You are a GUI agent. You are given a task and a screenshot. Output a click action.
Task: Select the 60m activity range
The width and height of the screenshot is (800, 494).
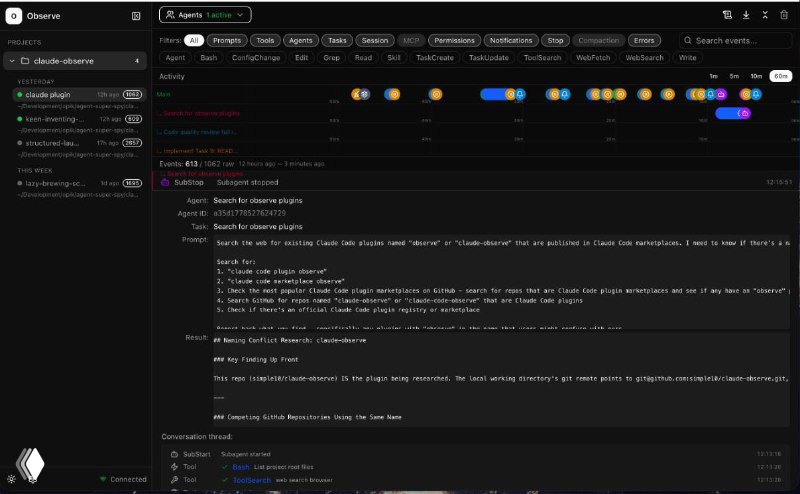tap(781, 76)
